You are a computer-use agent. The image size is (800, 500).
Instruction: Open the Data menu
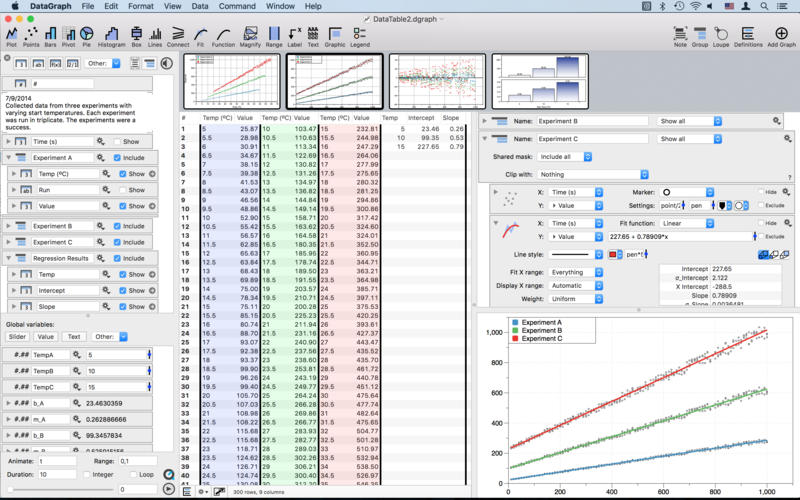coord(200,6)
